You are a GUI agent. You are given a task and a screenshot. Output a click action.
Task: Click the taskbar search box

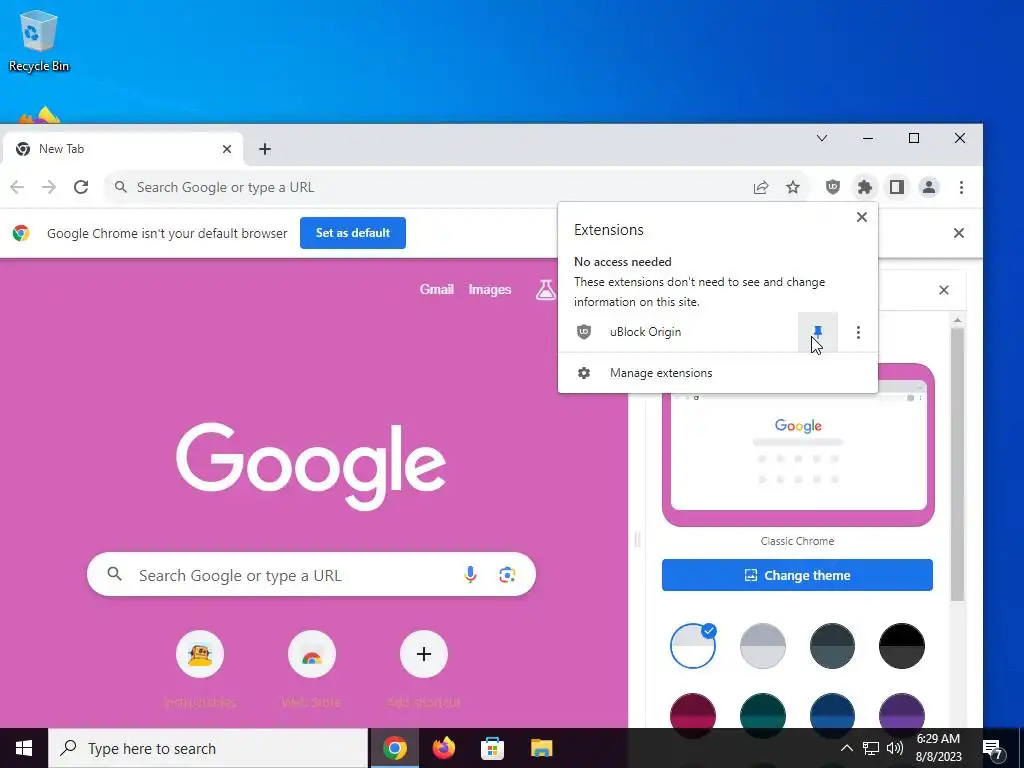click(x=208, y=748)
